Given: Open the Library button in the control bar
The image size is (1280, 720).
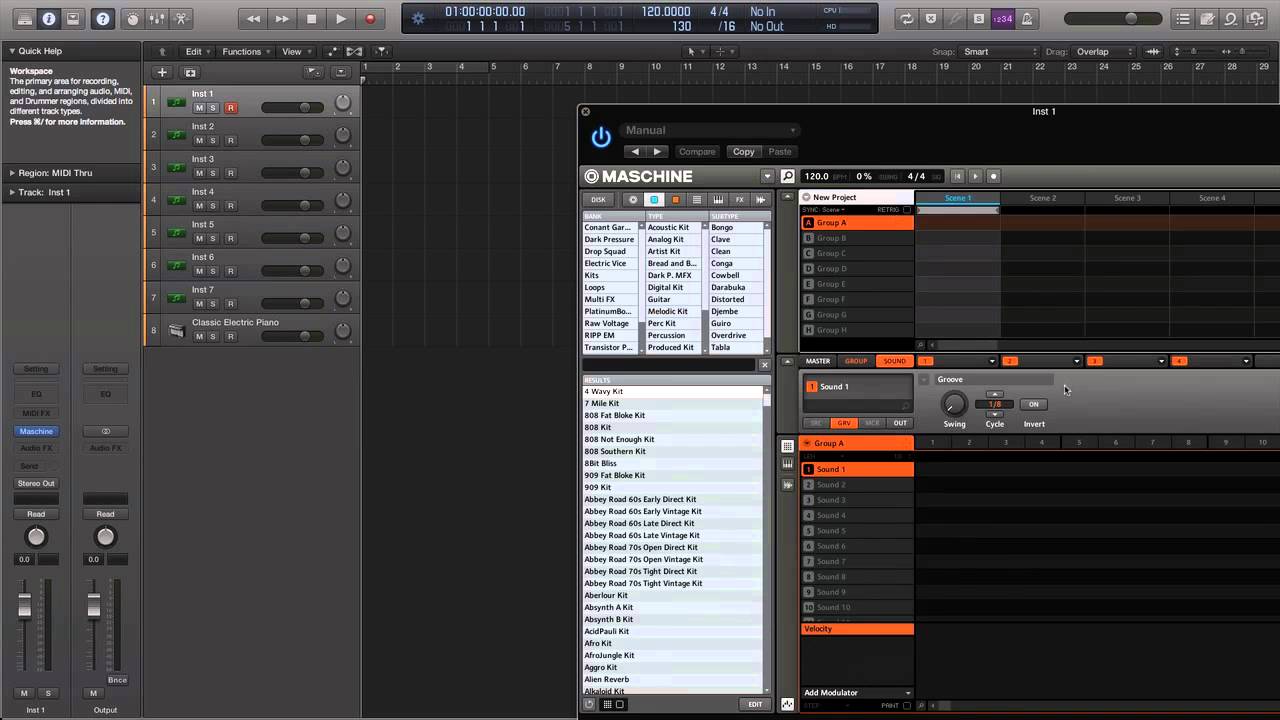Looking at the screenshot, I should (x=24, y=18).
